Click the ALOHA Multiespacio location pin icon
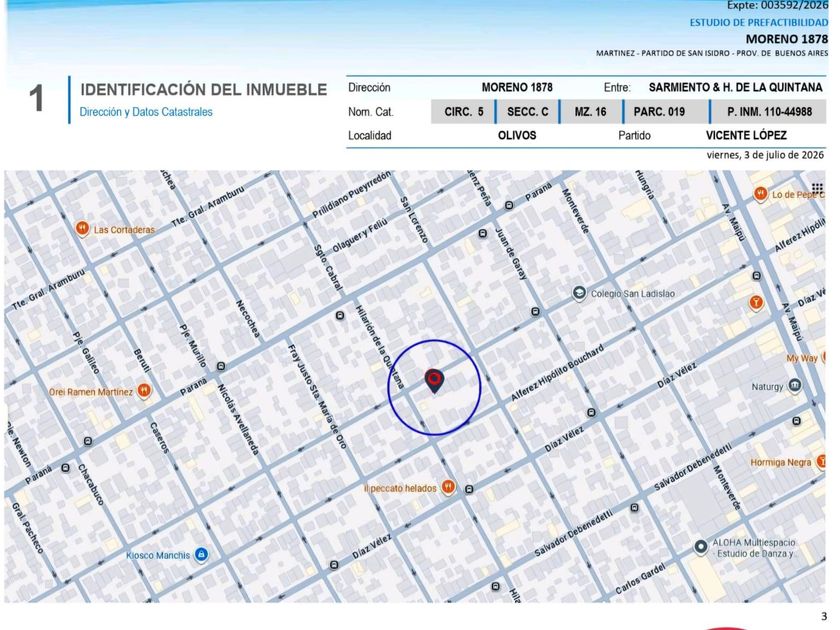The width and height of the screenshot is (840, 630). pos(701,547)
